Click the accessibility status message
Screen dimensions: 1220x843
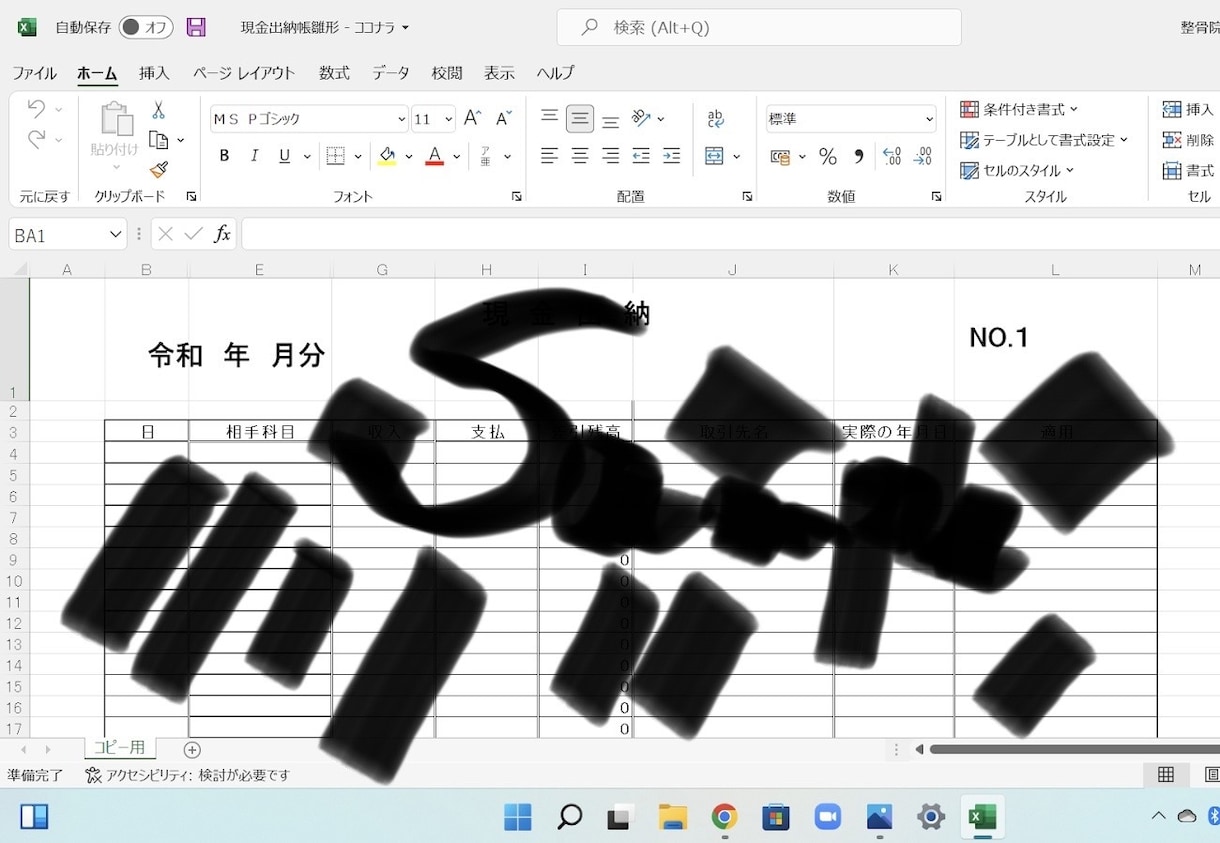188,775
